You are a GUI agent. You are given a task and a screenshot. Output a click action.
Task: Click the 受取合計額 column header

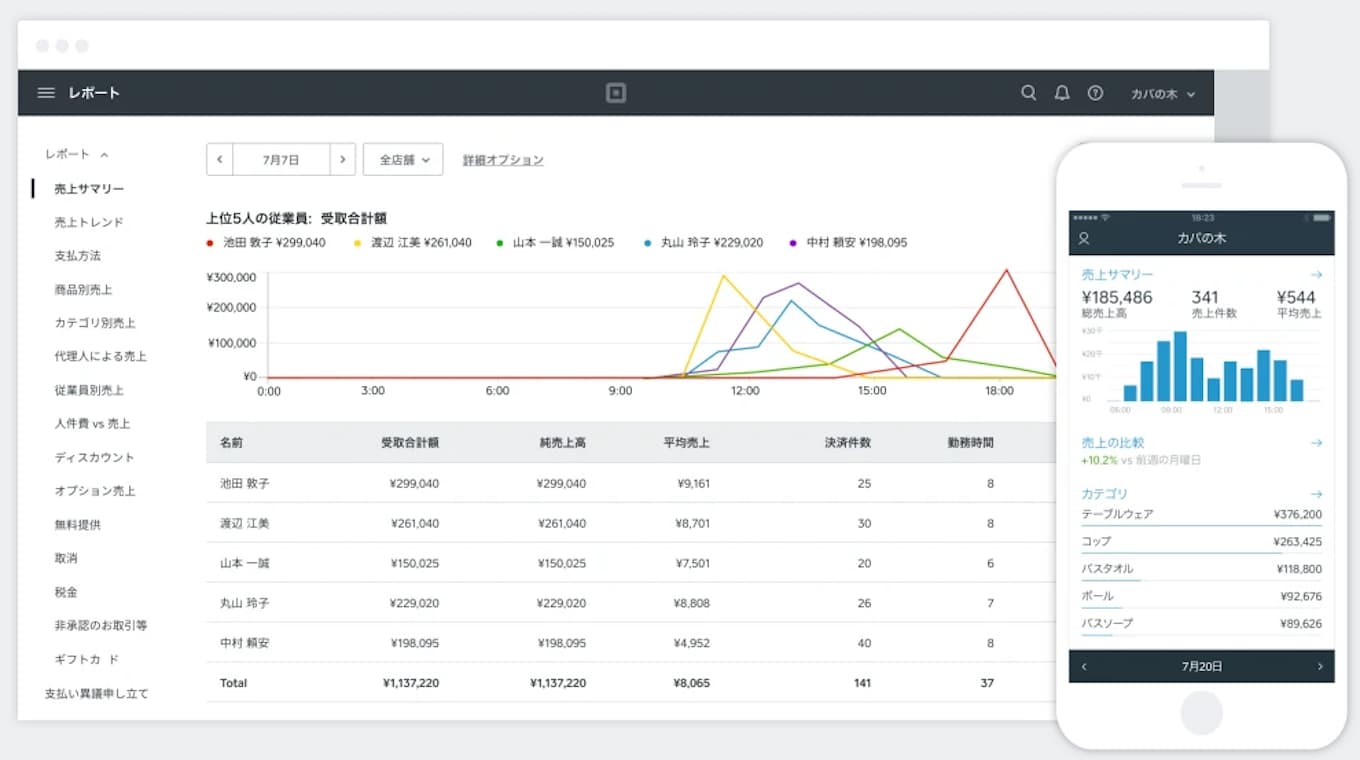410,442
